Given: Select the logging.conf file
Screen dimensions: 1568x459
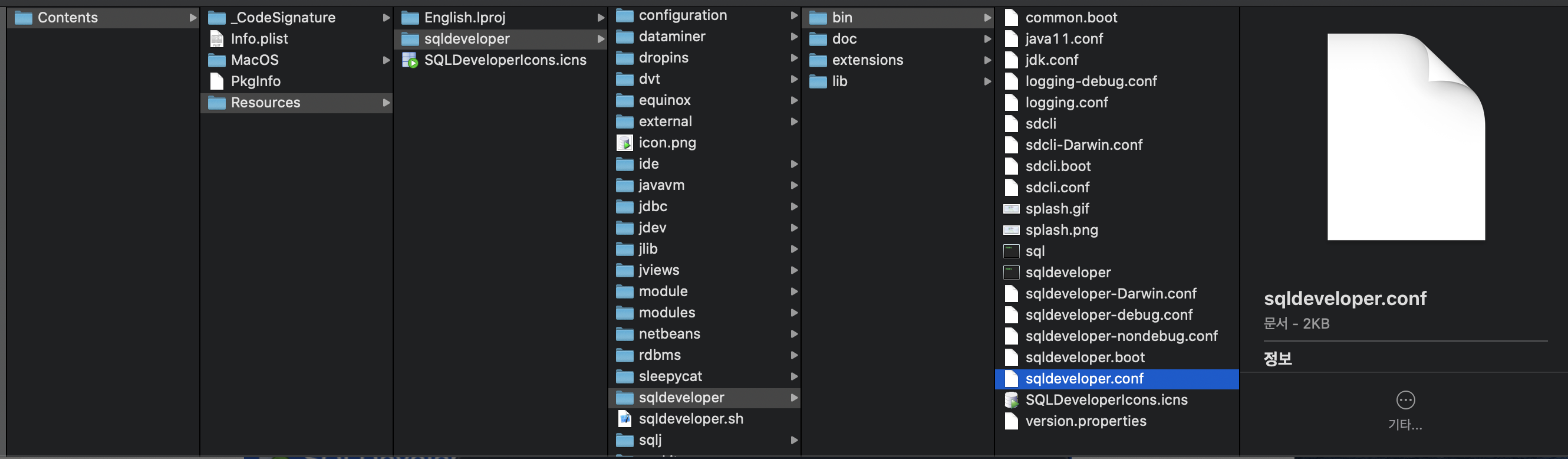Looking at the screenshot, I should [x=1116, y=103].
